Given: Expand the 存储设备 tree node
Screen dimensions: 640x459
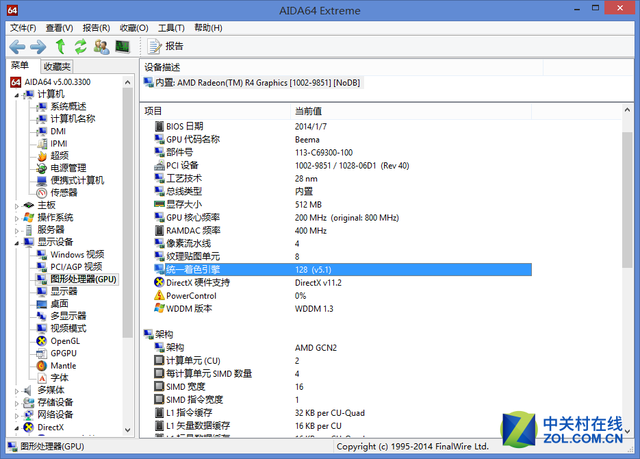Looking at the screenshot, I should point(16,403).
